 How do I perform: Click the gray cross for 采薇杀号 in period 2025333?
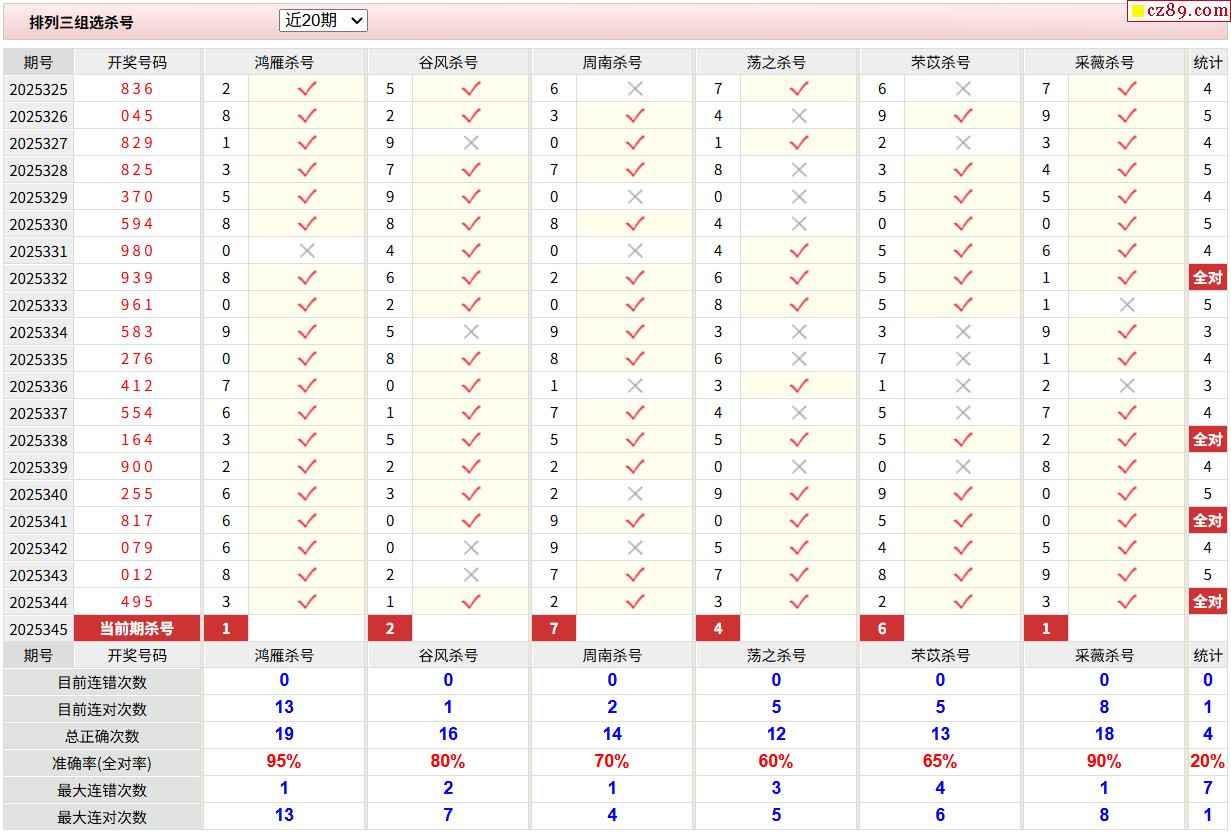tap(1127, 305)
